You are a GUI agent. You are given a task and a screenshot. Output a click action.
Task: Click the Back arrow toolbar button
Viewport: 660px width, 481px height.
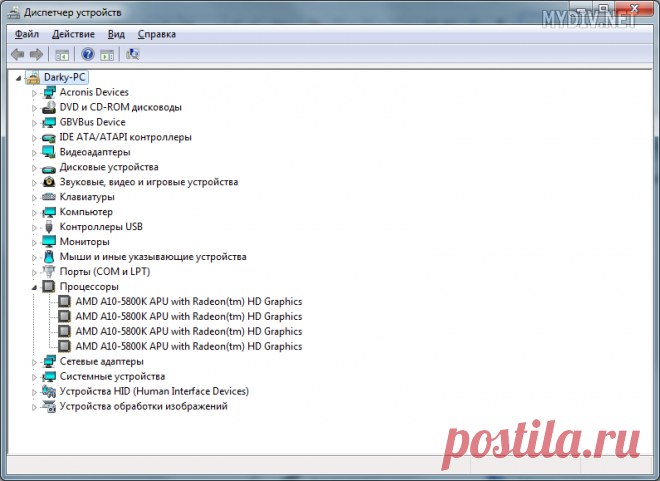[18, 54]
